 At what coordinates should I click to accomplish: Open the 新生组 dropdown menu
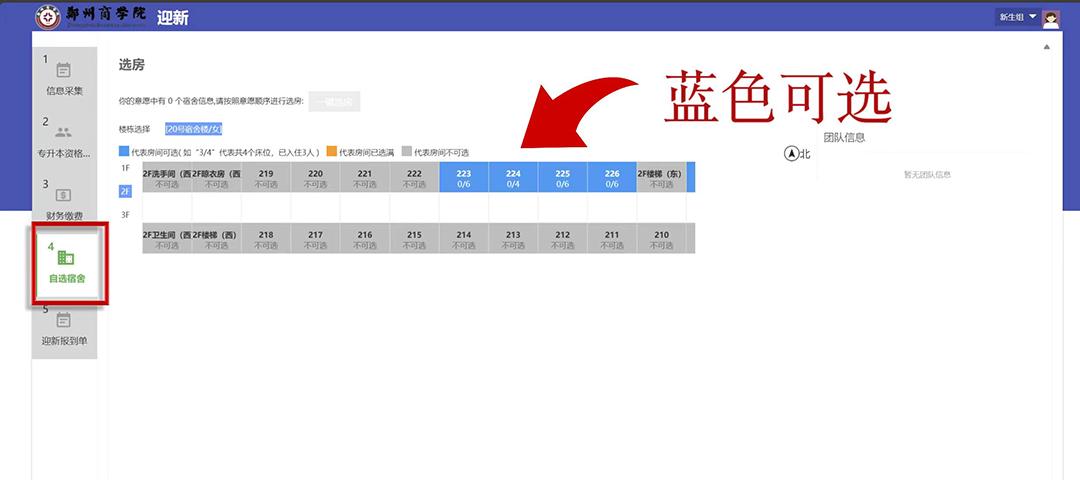1018,17
